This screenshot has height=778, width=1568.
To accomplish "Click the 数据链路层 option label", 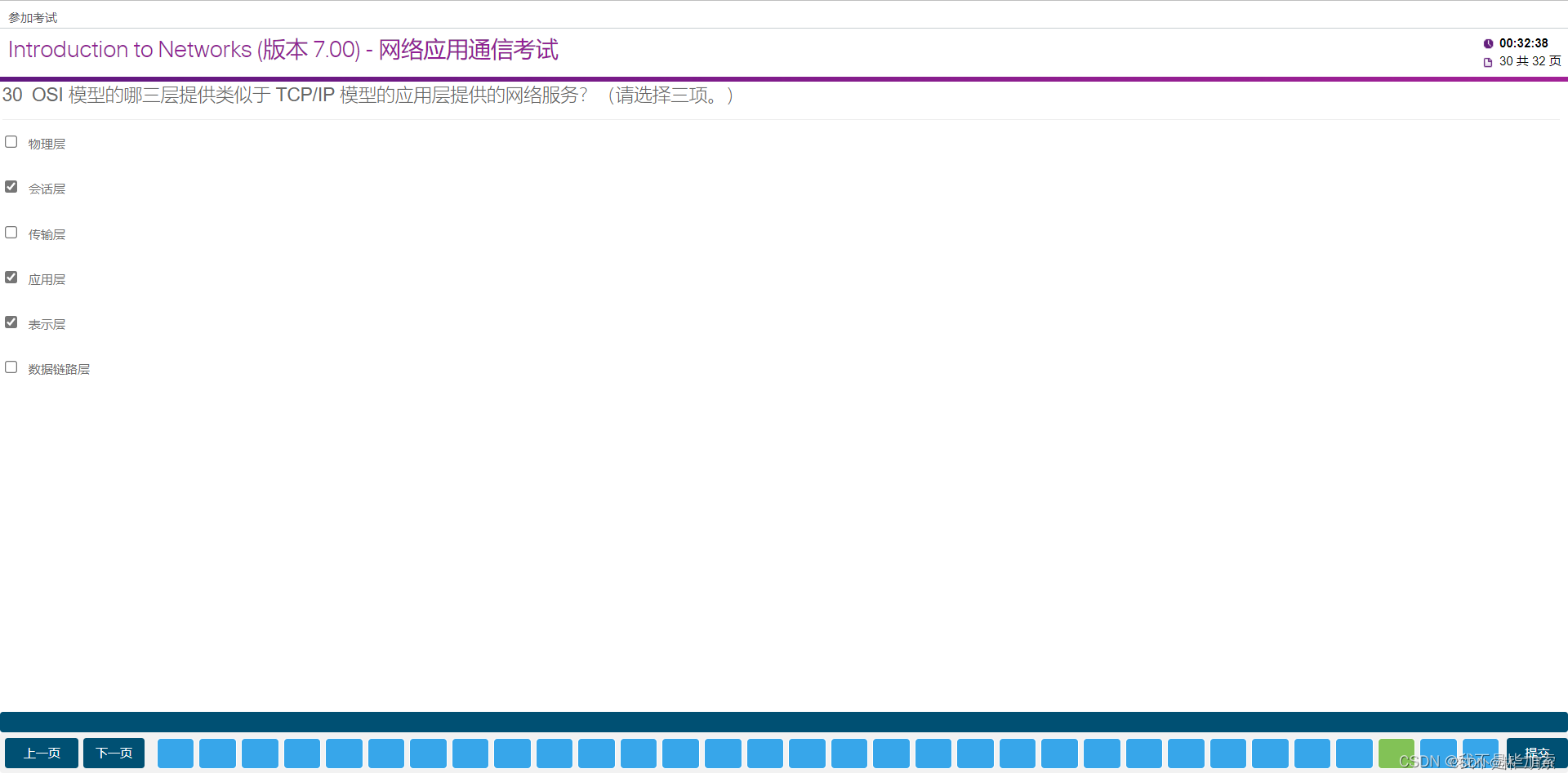I will coord(59,369).
